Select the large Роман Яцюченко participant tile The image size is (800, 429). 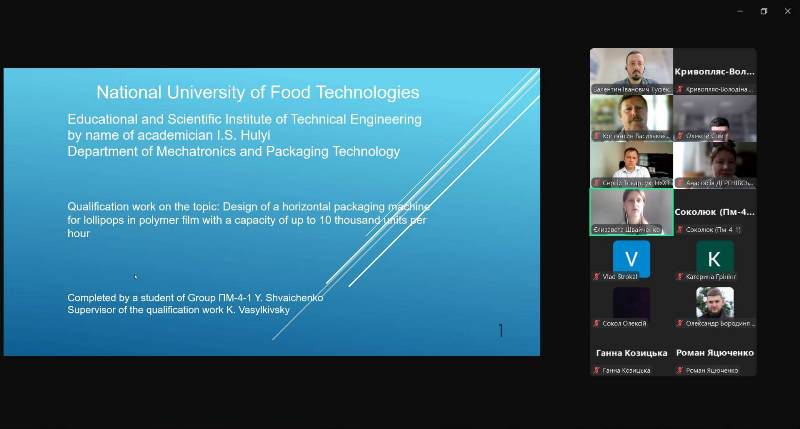click(x=715, y=353)
